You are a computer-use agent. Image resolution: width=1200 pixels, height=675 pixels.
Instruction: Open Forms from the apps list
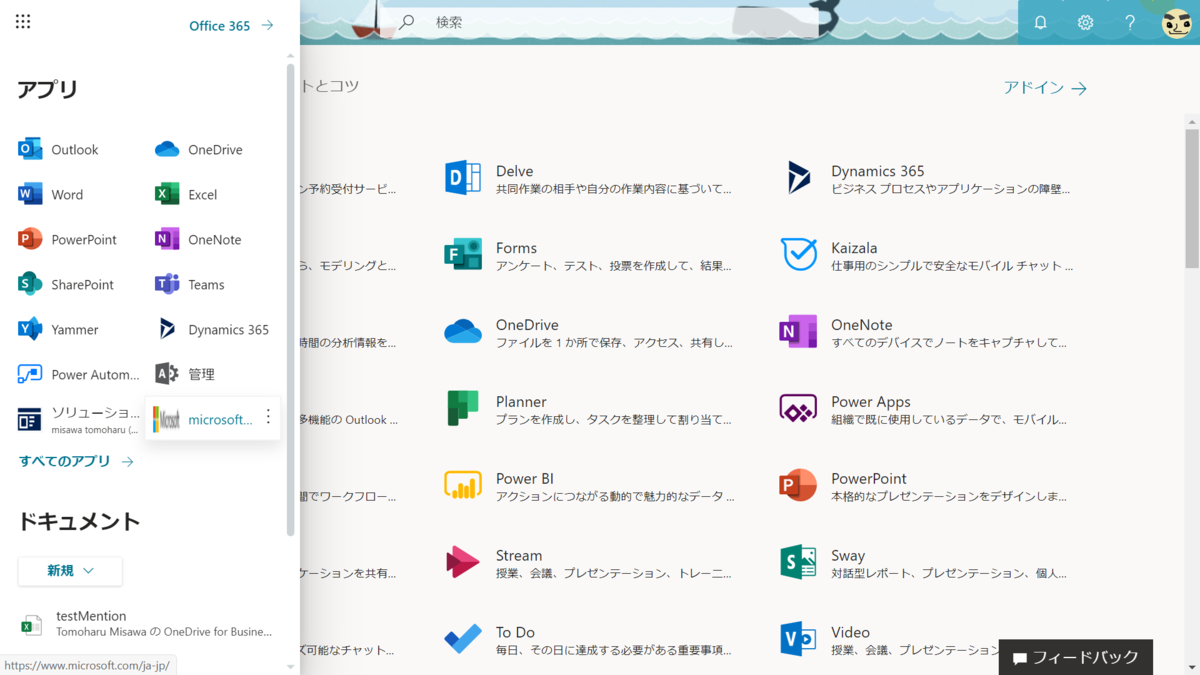pos(588,256)
